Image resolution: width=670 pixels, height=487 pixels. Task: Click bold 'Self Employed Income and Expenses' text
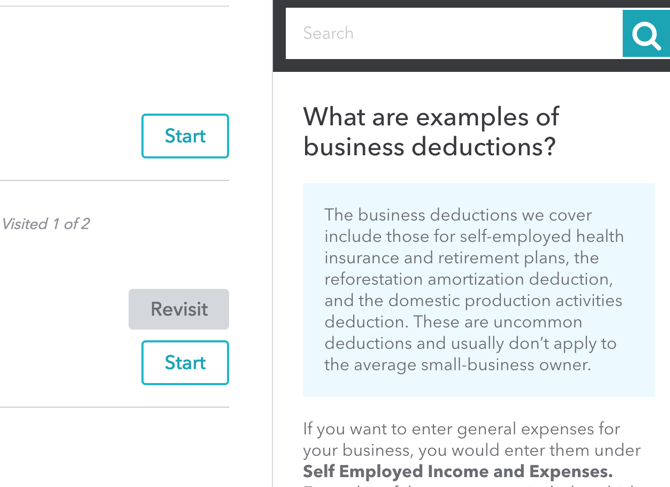(458, 471)
